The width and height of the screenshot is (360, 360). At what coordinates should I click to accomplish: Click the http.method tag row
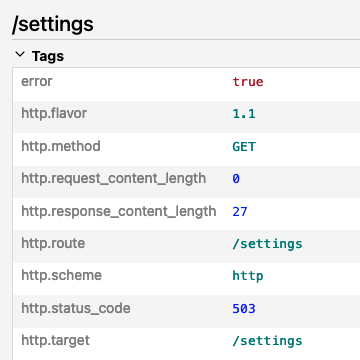click(x=186, y=147)
